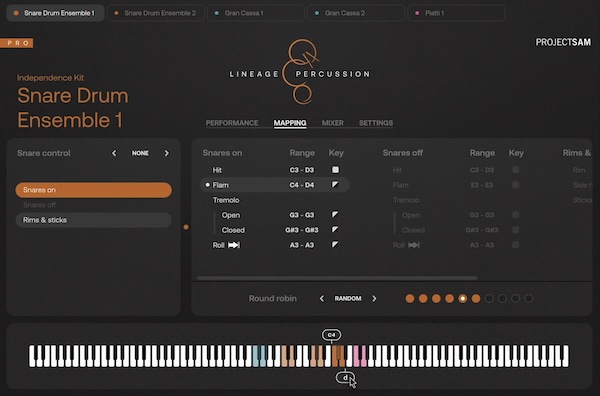The image size is (600, 396).
Task: Select the Hit row under Snares on
Action: [x=275, y=170]
